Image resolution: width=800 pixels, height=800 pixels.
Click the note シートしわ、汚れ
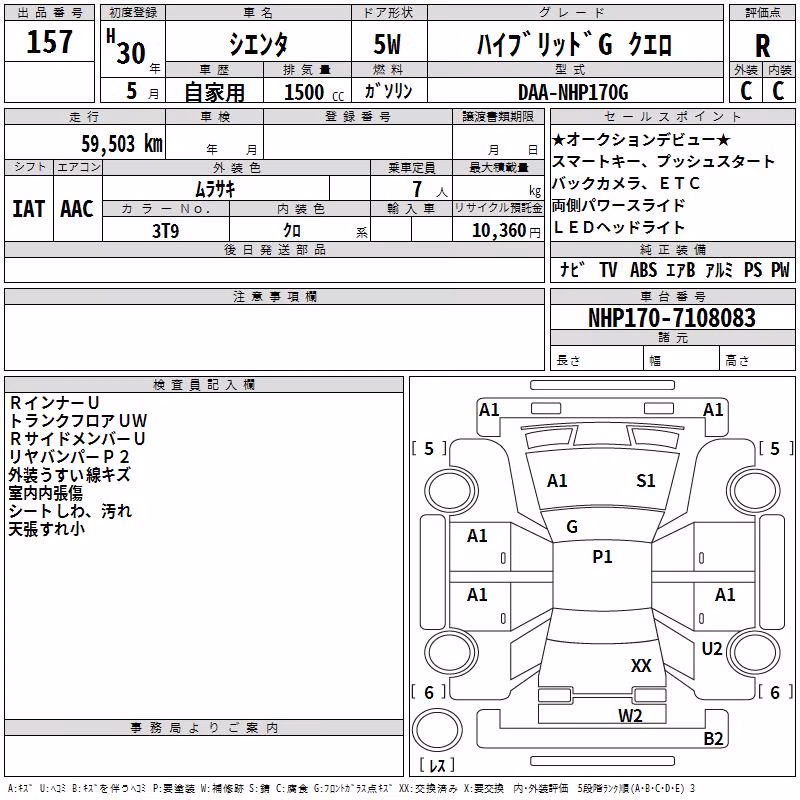coord(70,511)
